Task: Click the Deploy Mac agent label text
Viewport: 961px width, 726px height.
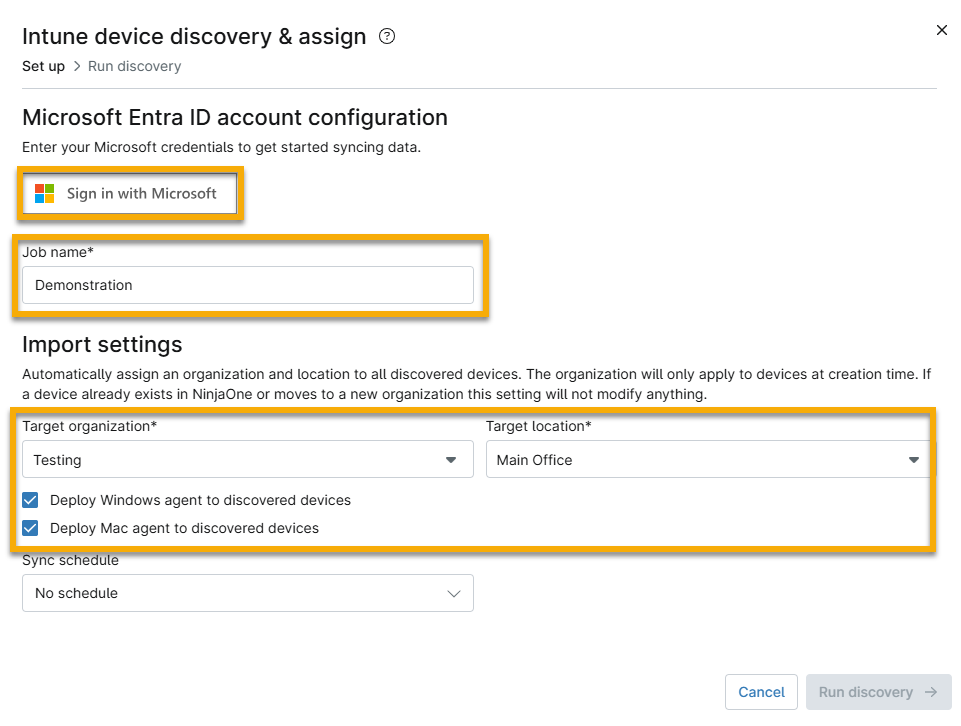Action: point(184,528)
